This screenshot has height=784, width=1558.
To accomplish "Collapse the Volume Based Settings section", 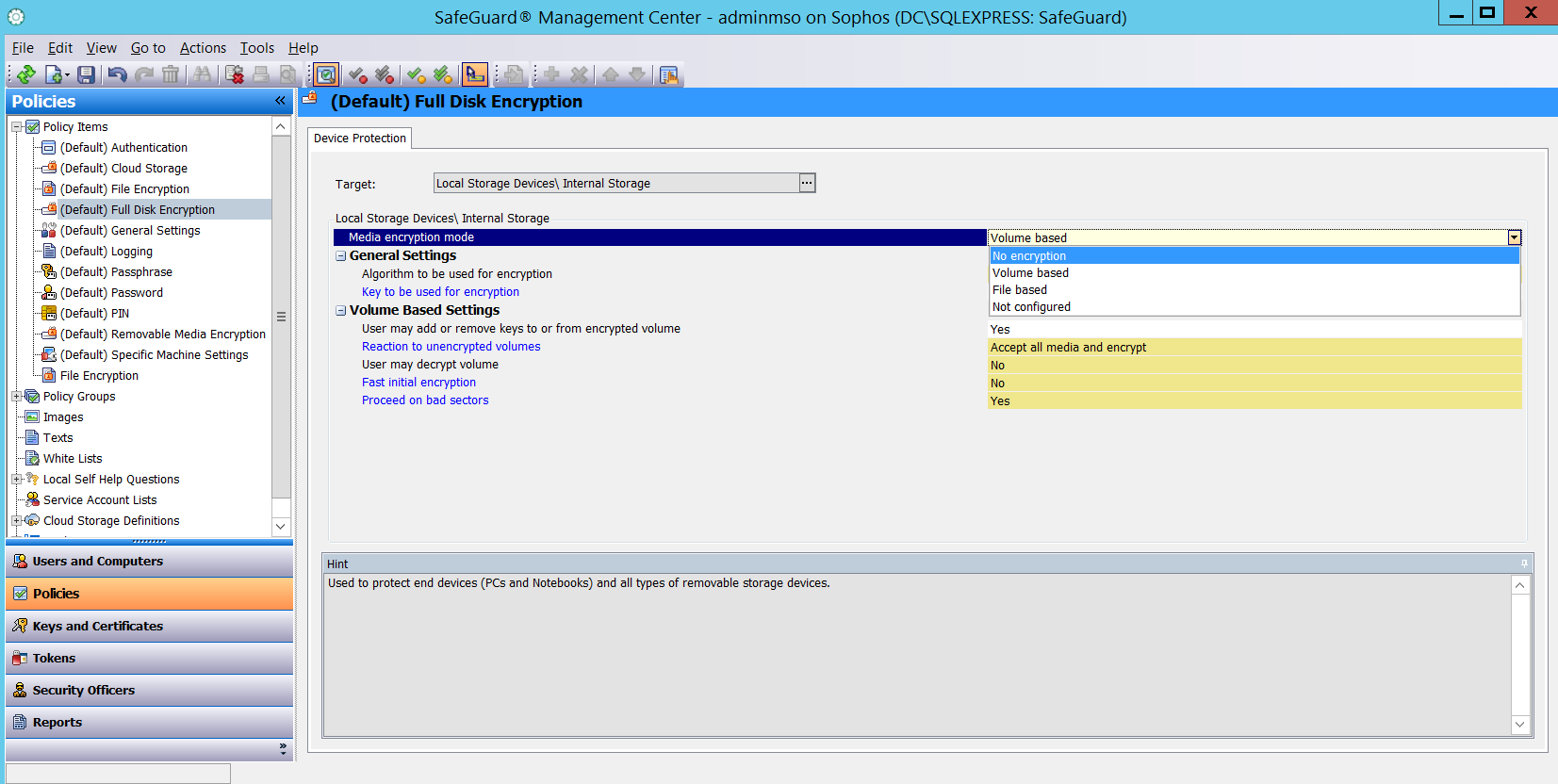I will pyautogui.click(x=341, y=310).
